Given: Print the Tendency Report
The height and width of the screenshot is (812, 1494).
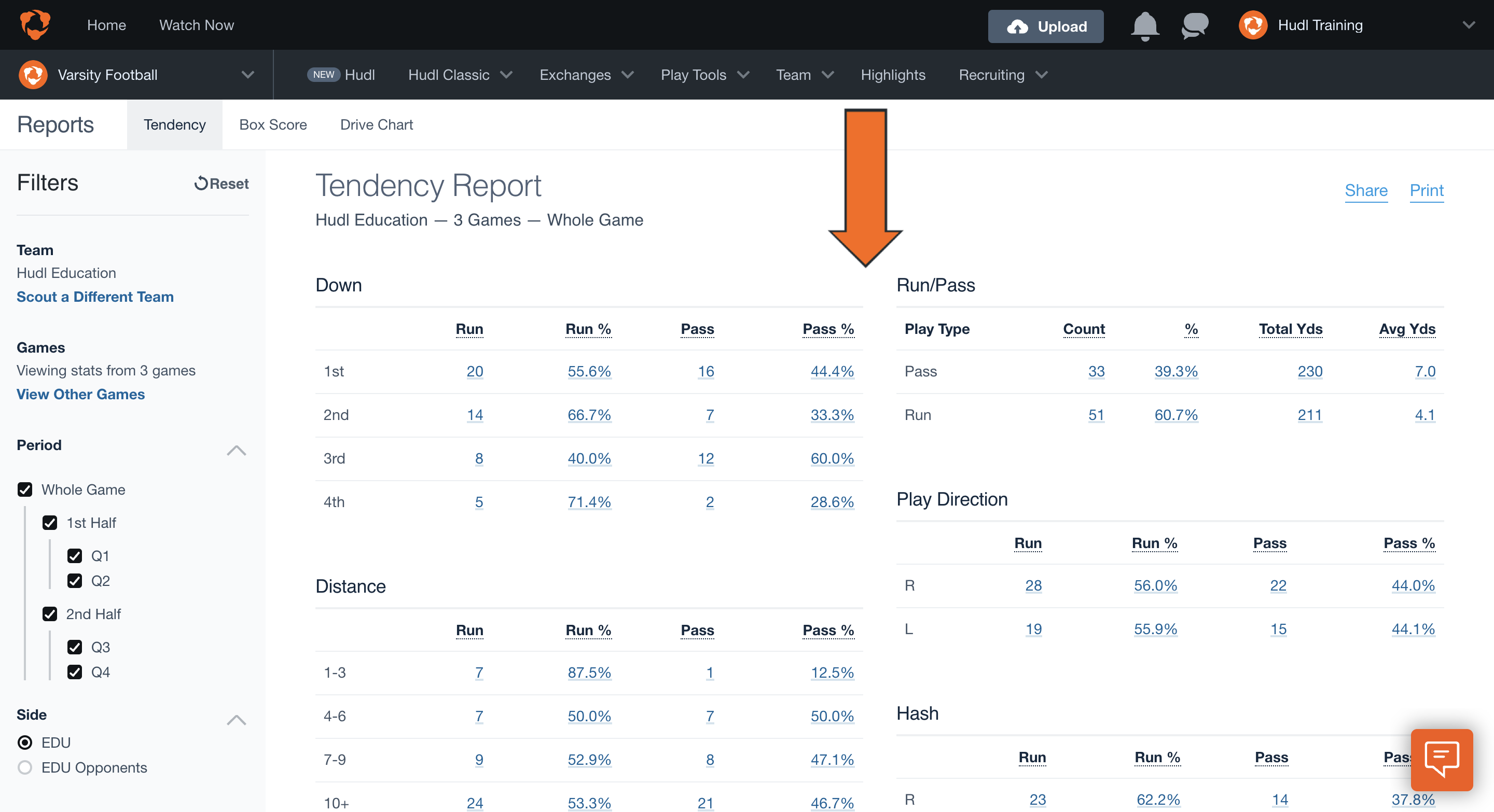Looking at the screenshot, I should point(1426,191).
